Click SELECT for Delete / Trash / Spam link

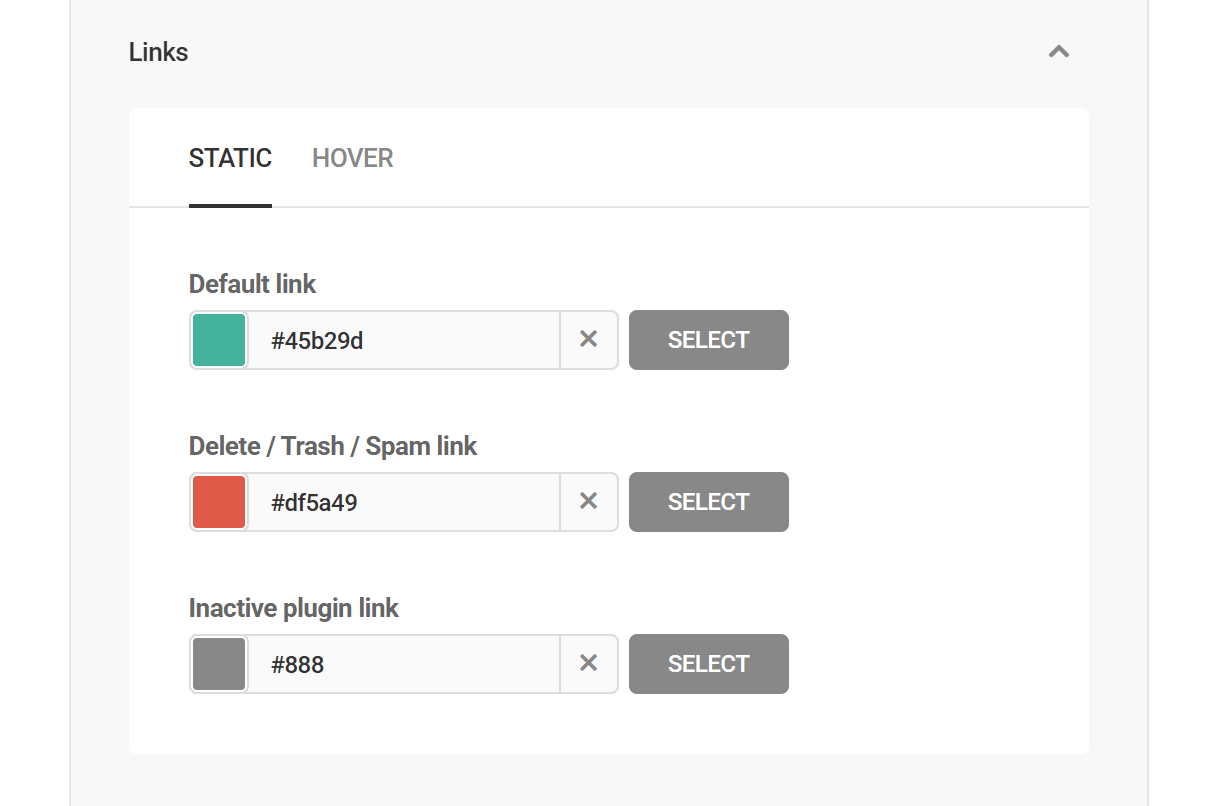pos(708,502)
